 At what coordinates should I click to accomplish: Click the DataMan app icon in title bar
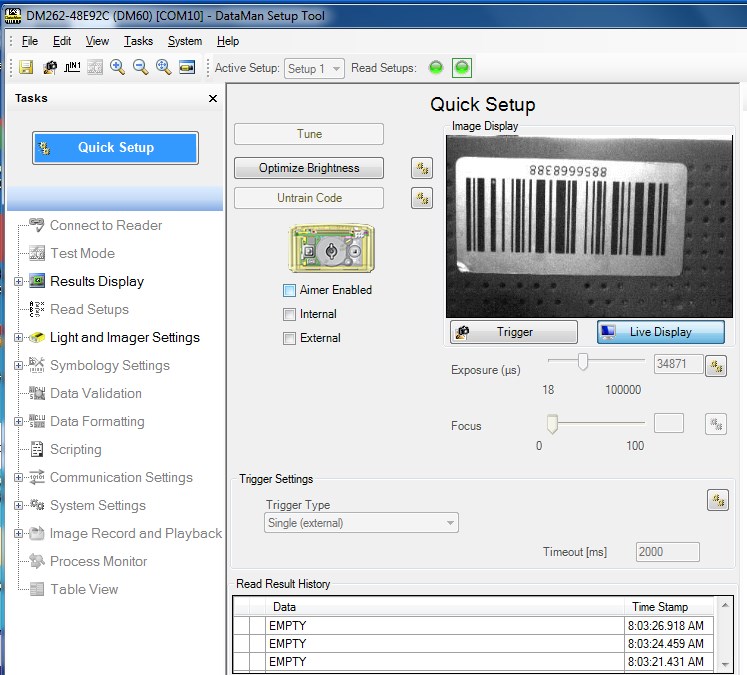point(12,16)
